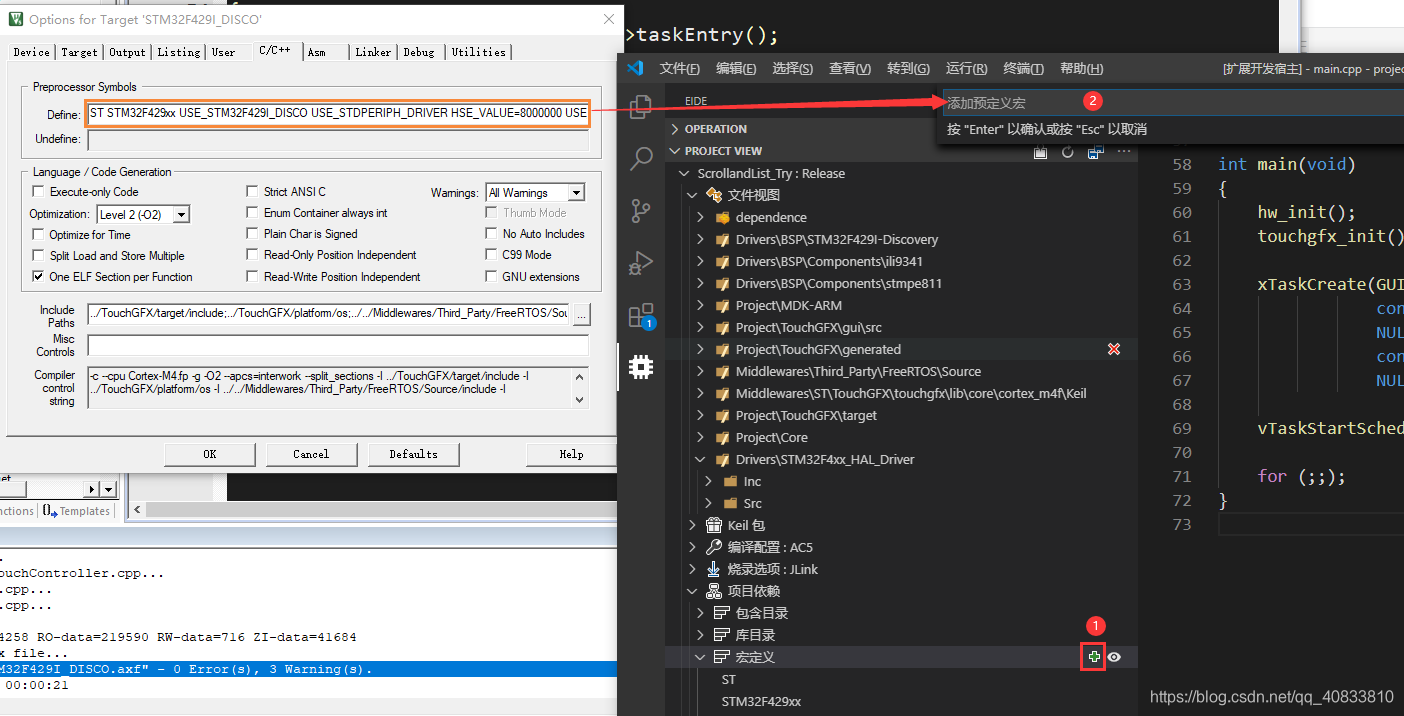
Task: Collapse 宏定义 node
Action: [701, 657]
